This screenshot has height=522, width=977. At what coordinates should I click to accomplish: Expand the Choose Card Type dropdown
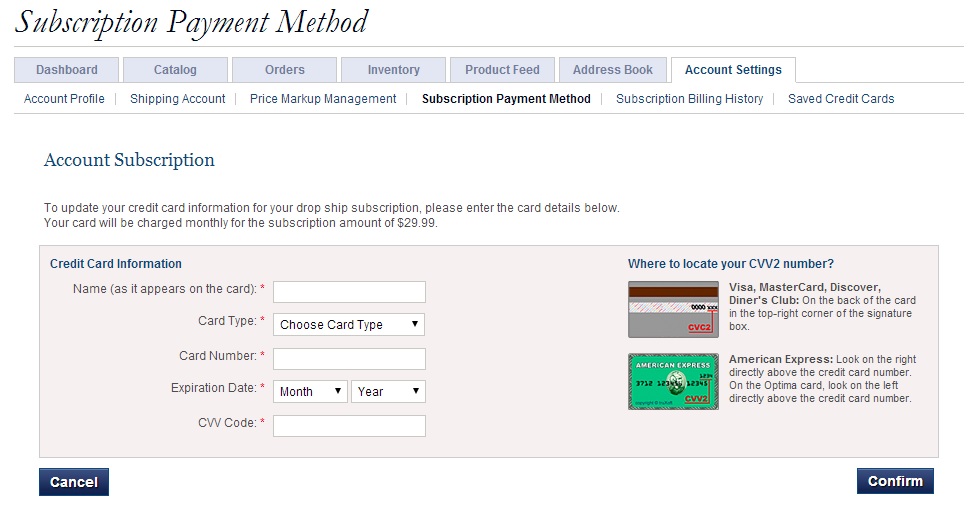click(349, 325)
